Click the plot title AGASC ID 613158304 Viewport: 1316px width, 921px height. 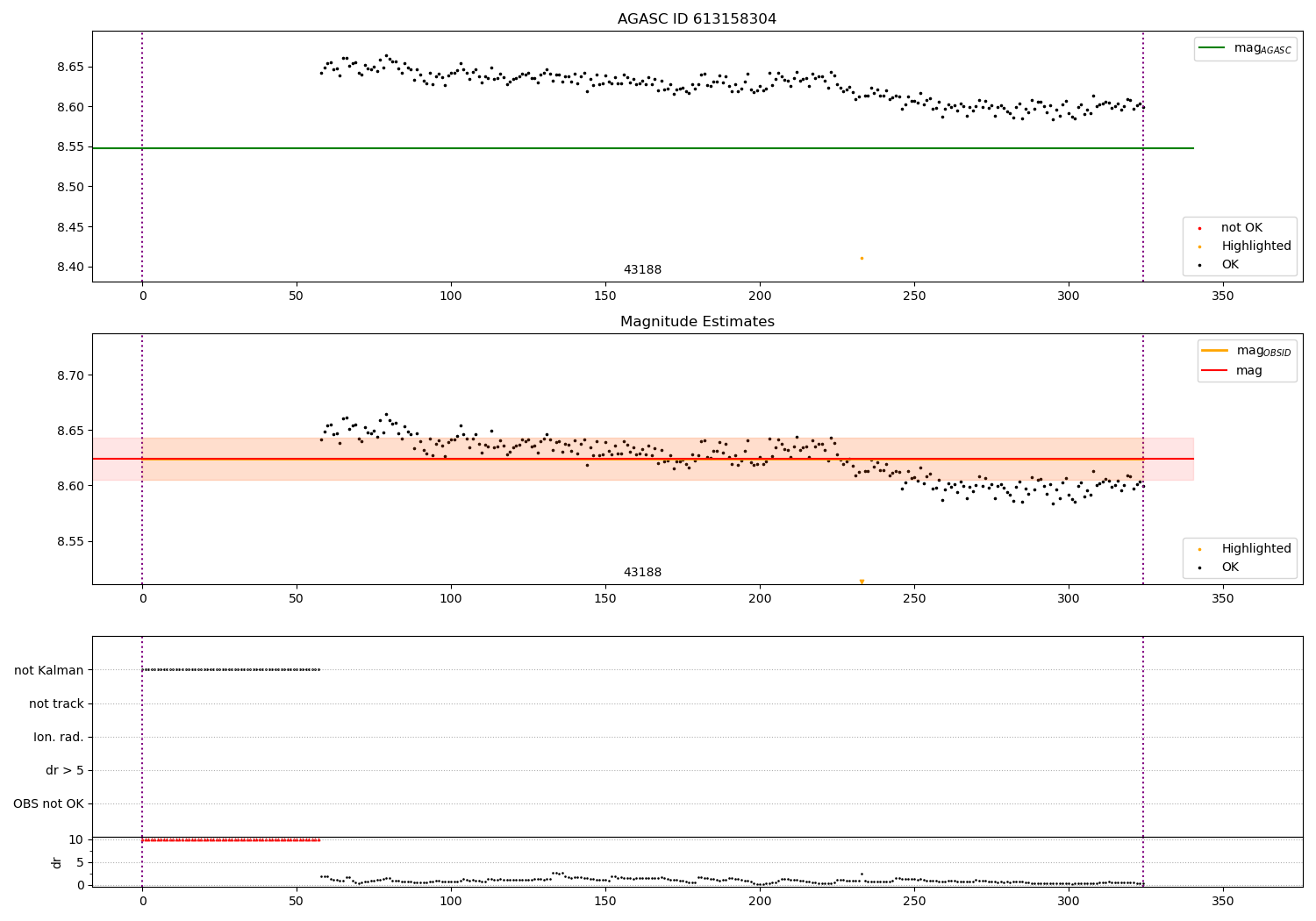[x=697, y=19]
